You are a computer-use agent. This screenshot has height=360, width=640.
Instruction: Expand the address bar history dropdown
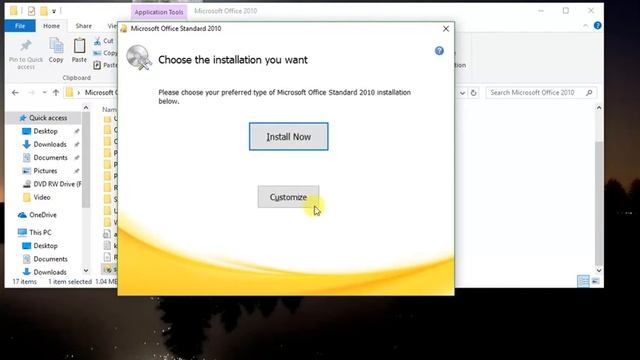pos(462,93)
